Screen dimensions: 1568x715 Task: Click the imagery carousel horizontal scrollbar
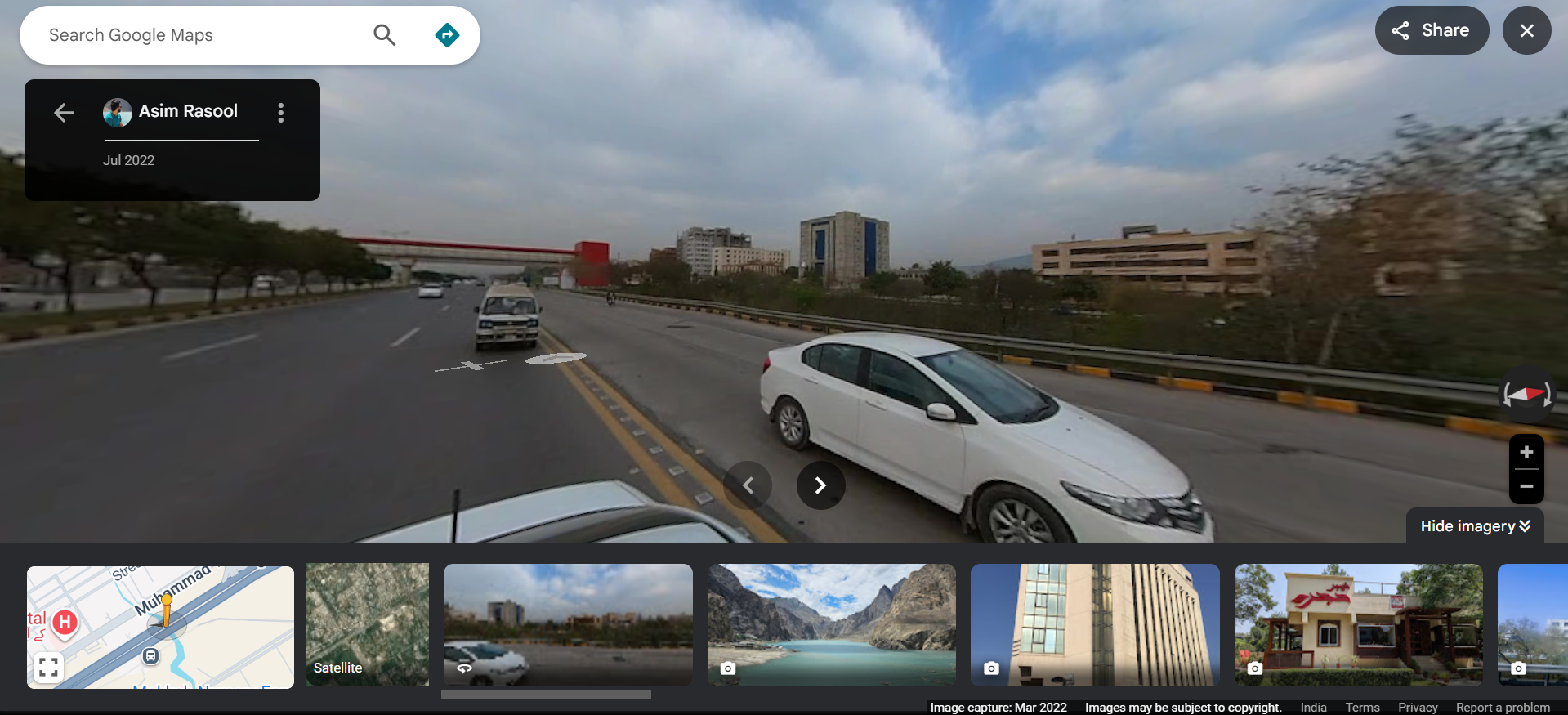pyautogui.click(x=546, y=695)
